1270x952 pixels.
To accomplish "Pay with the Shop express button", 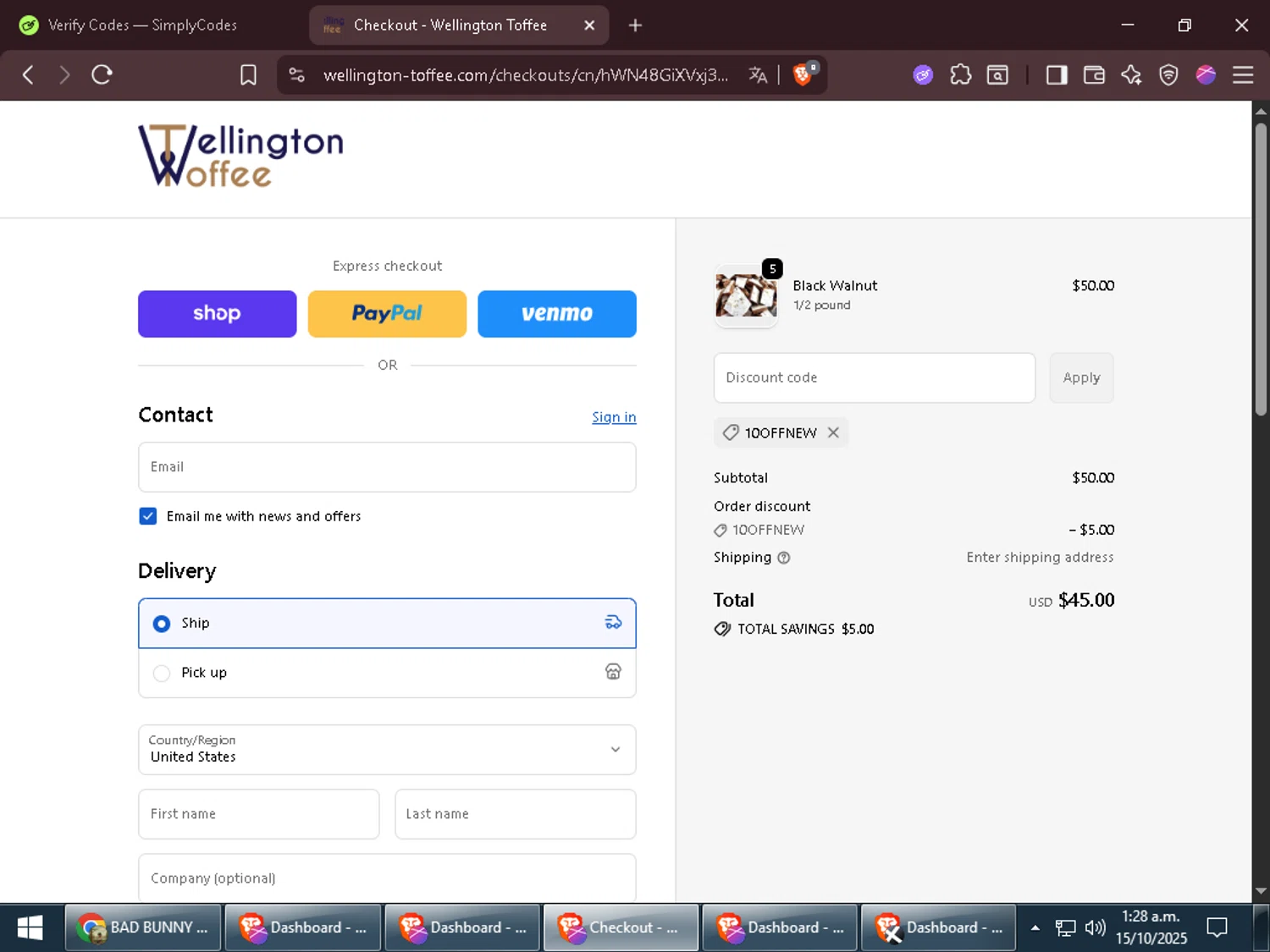I will coord(218,314).
